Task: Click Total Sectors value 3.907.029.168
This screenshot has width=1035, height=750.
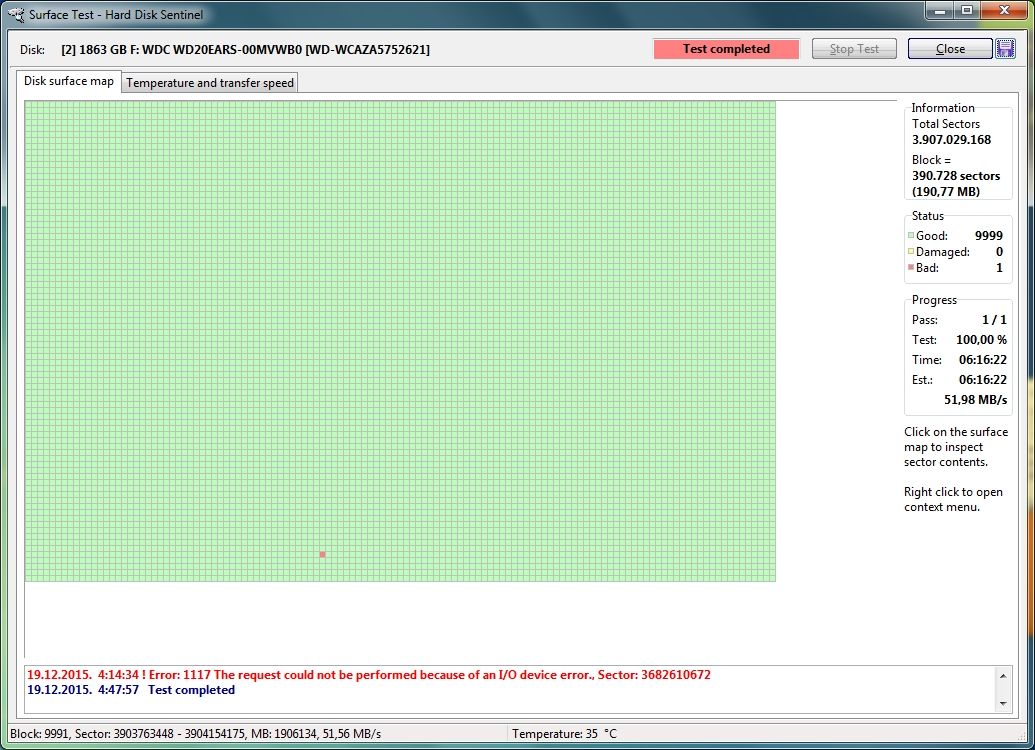Action: (x=951, y=140)
